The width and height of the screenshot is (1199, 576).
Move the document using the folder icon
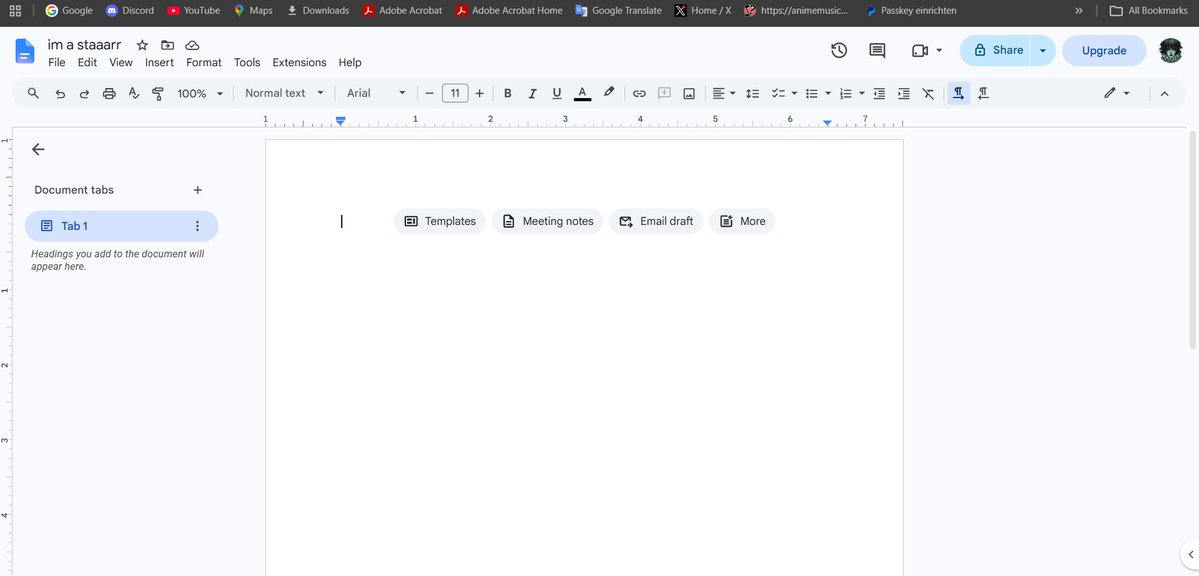(x=167, y=45)
